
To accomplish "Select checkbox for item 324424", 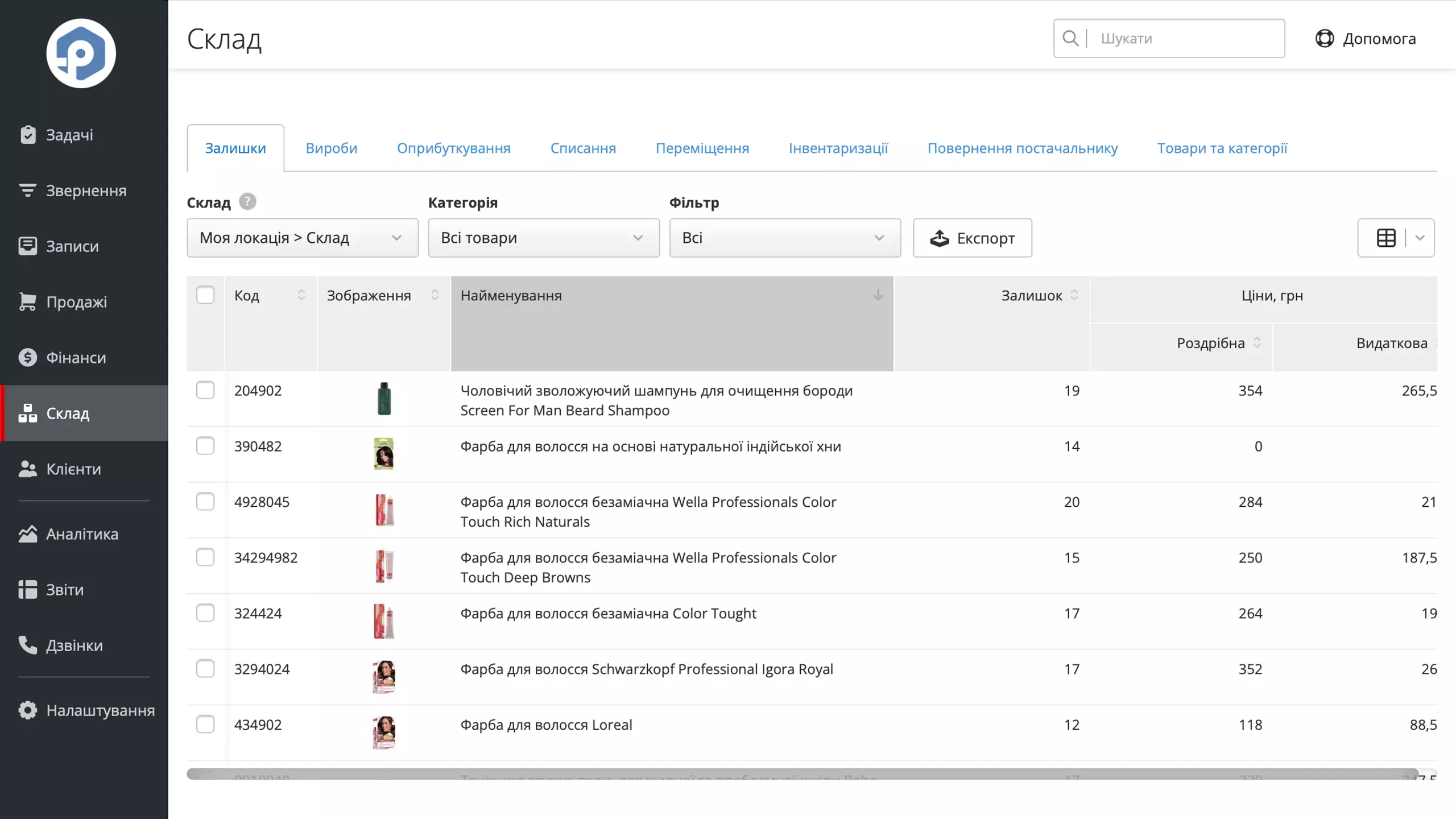I will click(x=205, y=613).
